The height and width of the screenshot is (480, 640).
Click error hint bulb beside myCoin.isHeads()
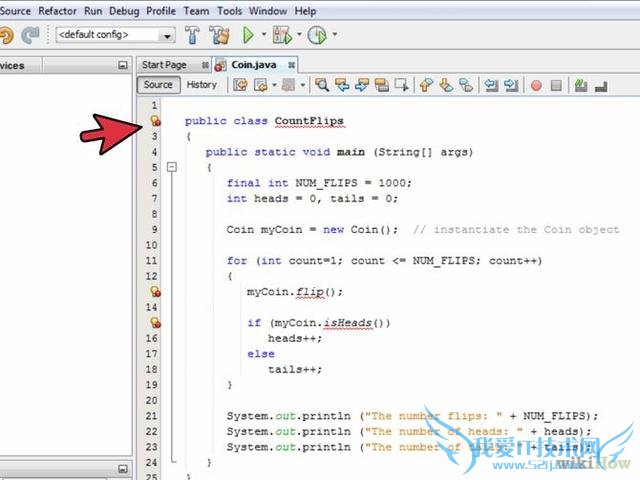coord(156,323)
